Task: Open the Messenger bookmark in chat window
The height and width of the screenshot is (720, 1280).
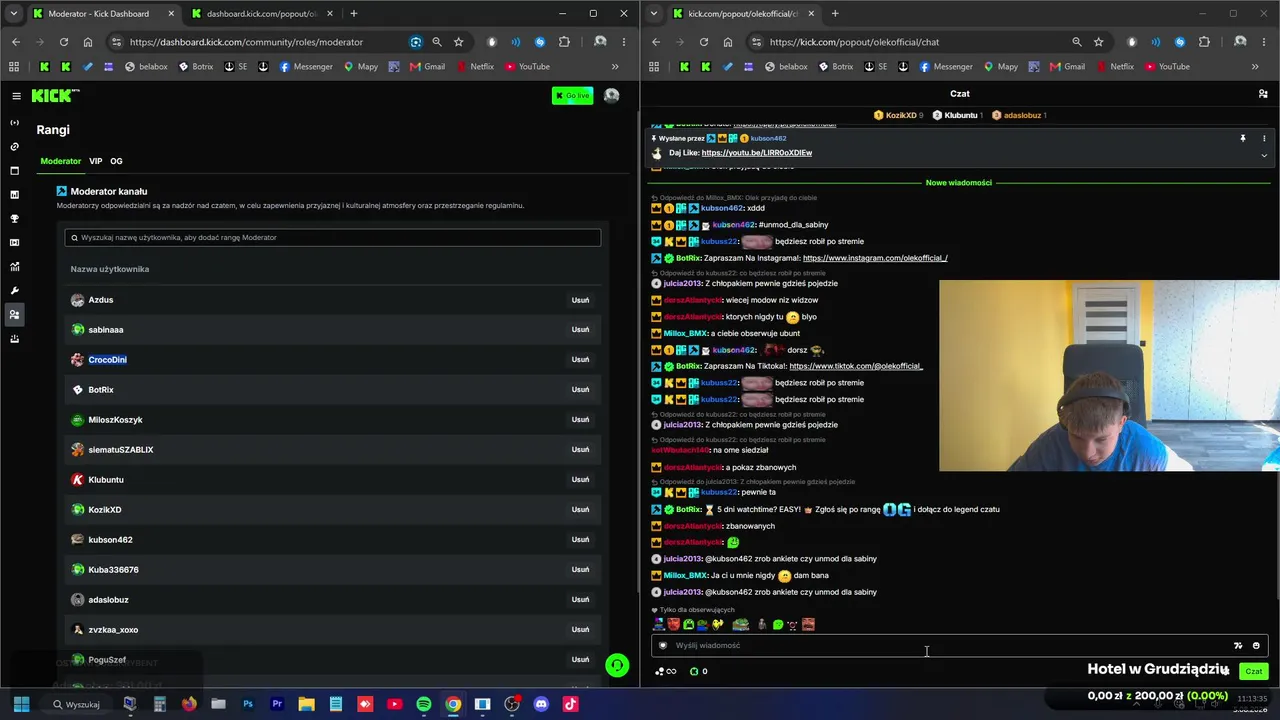Action: click(945, 67)
